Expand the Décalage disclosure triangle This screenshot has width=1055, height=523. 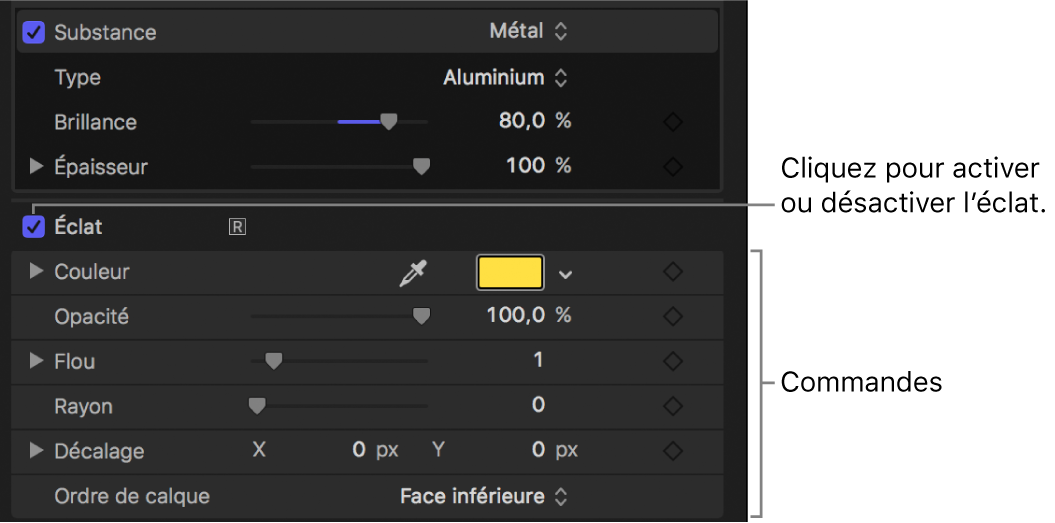(x=37, y=450)
